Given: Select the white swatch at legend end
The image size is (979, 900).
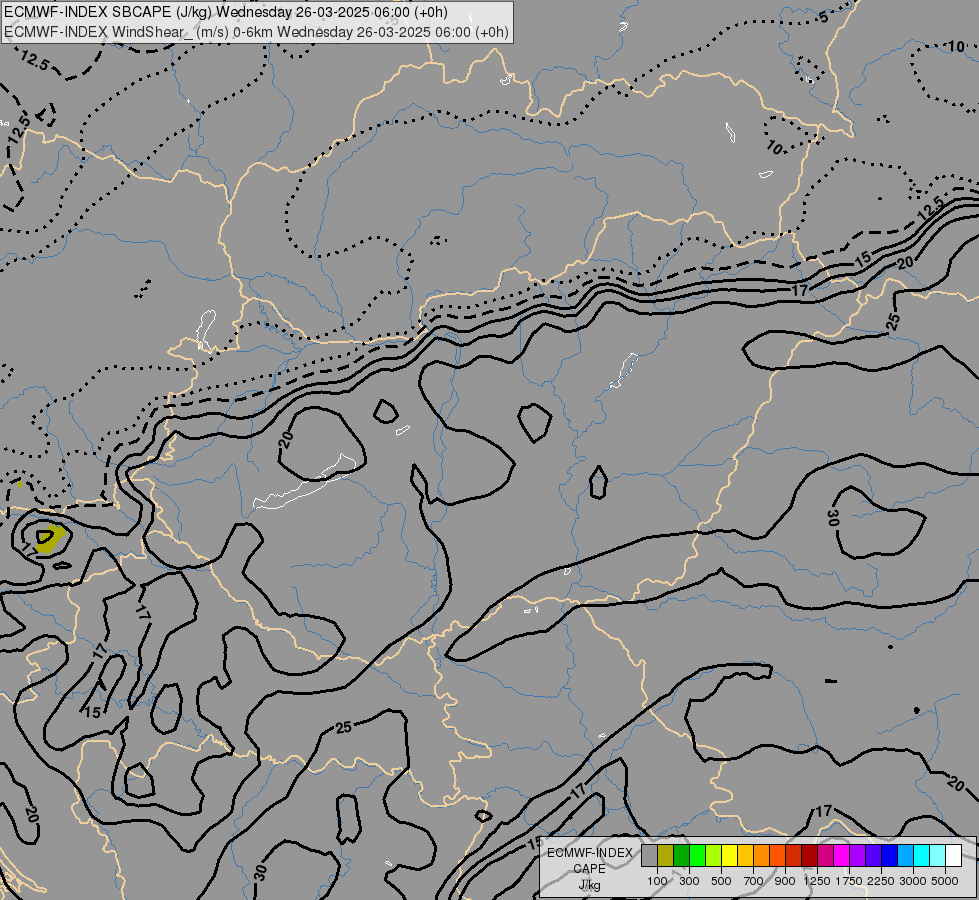Looking at the screenshot, I should 953,856.
